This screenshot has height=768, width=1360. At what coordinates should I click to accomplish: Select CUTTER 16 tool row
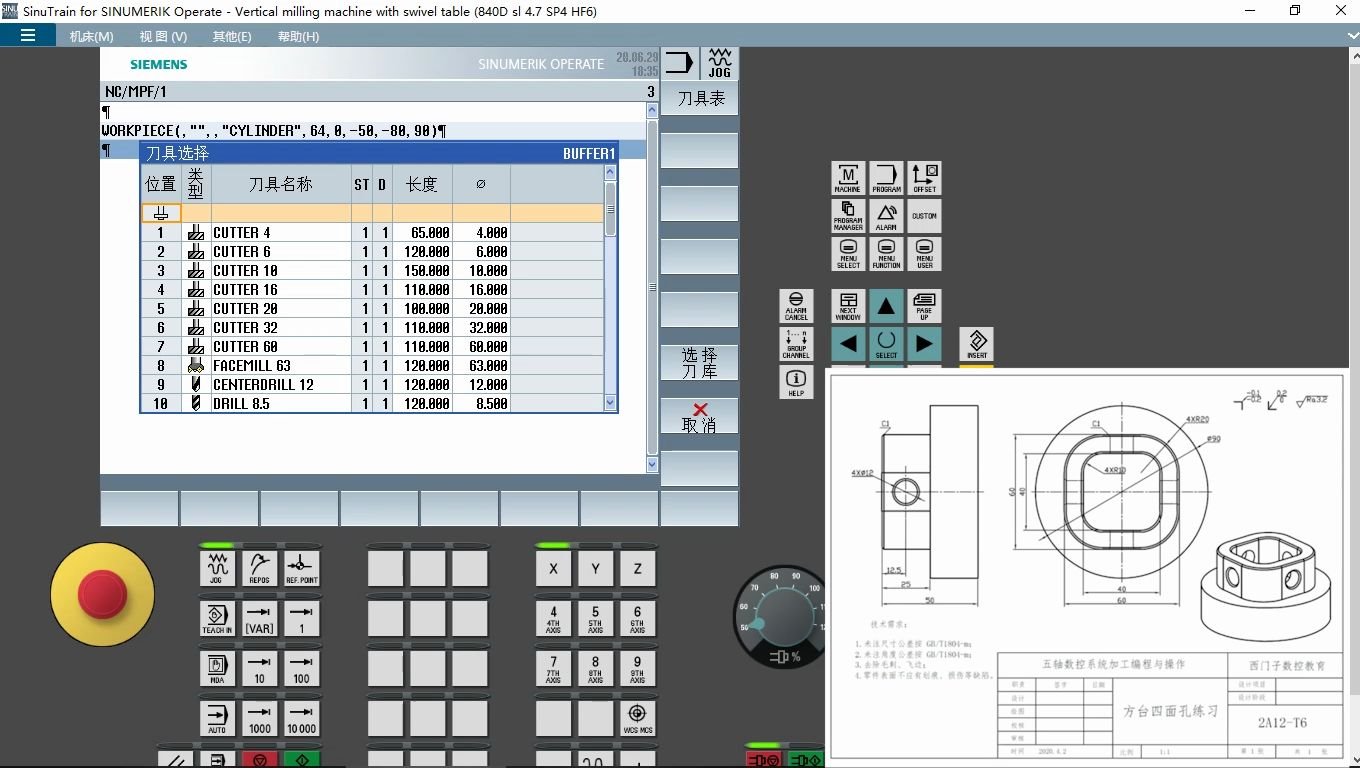pyautogui.click(x=372, y=289)
